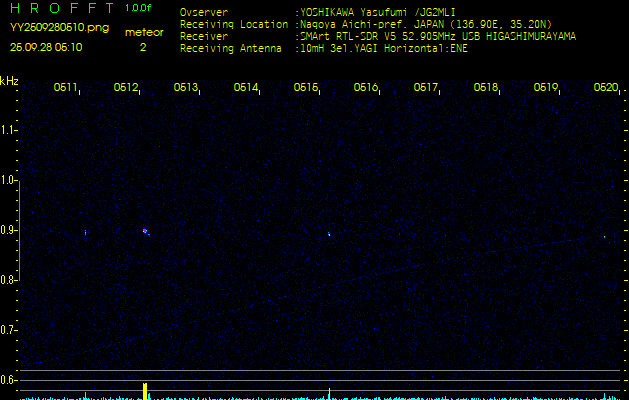Click the thick yellow intensity bar at bottom
The image size is (629, 400).
[x=145, y=391]
